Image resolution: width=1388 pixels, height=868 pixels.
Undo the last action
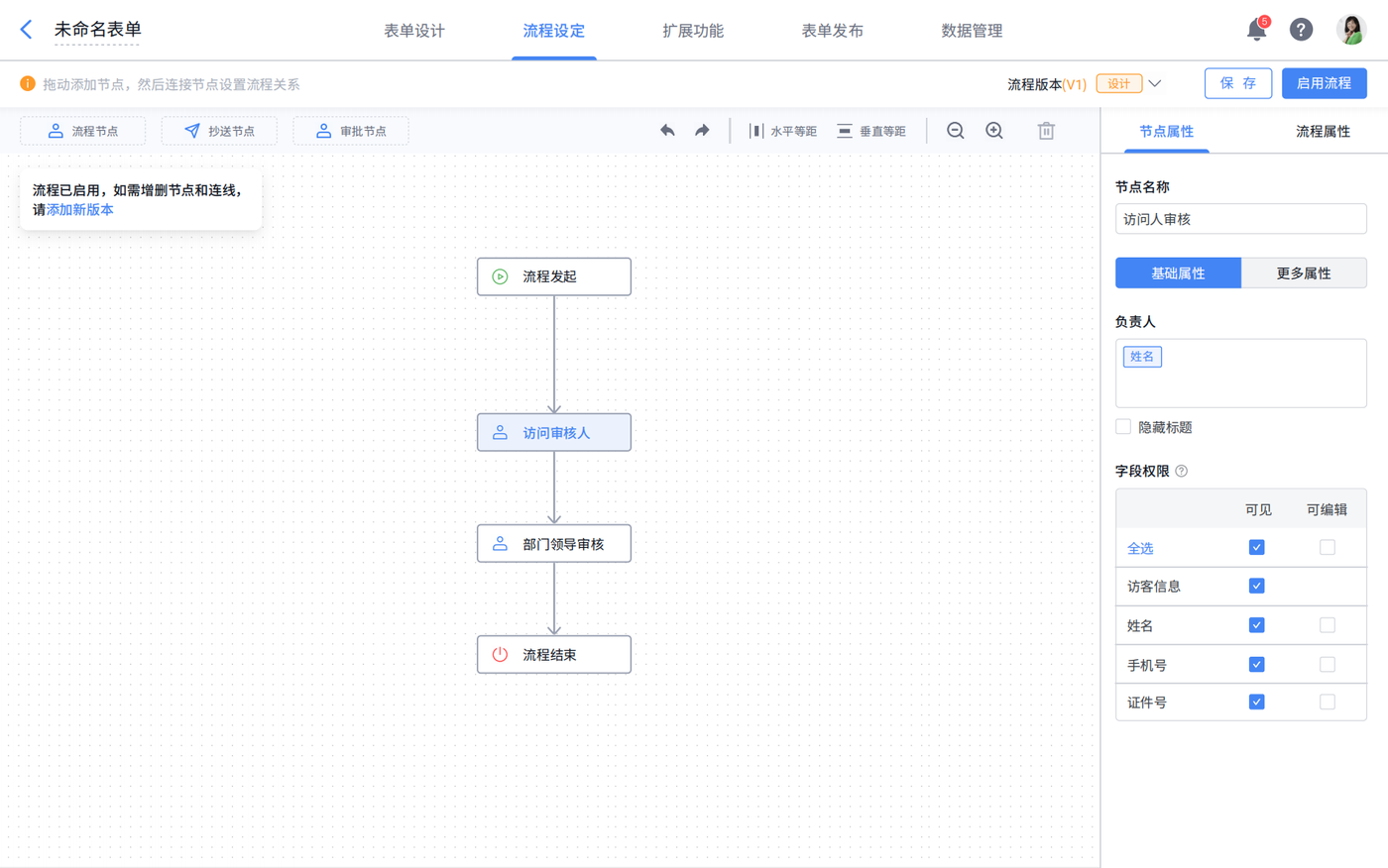667,131
